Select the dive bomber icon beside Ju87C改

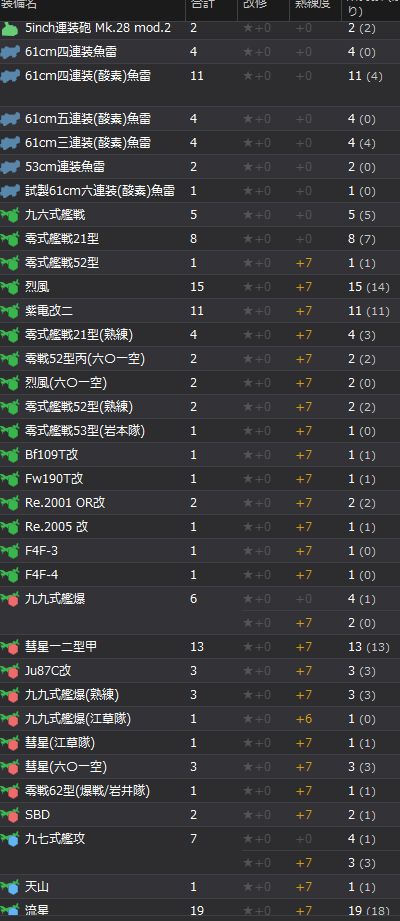click(x=9, y=671)
